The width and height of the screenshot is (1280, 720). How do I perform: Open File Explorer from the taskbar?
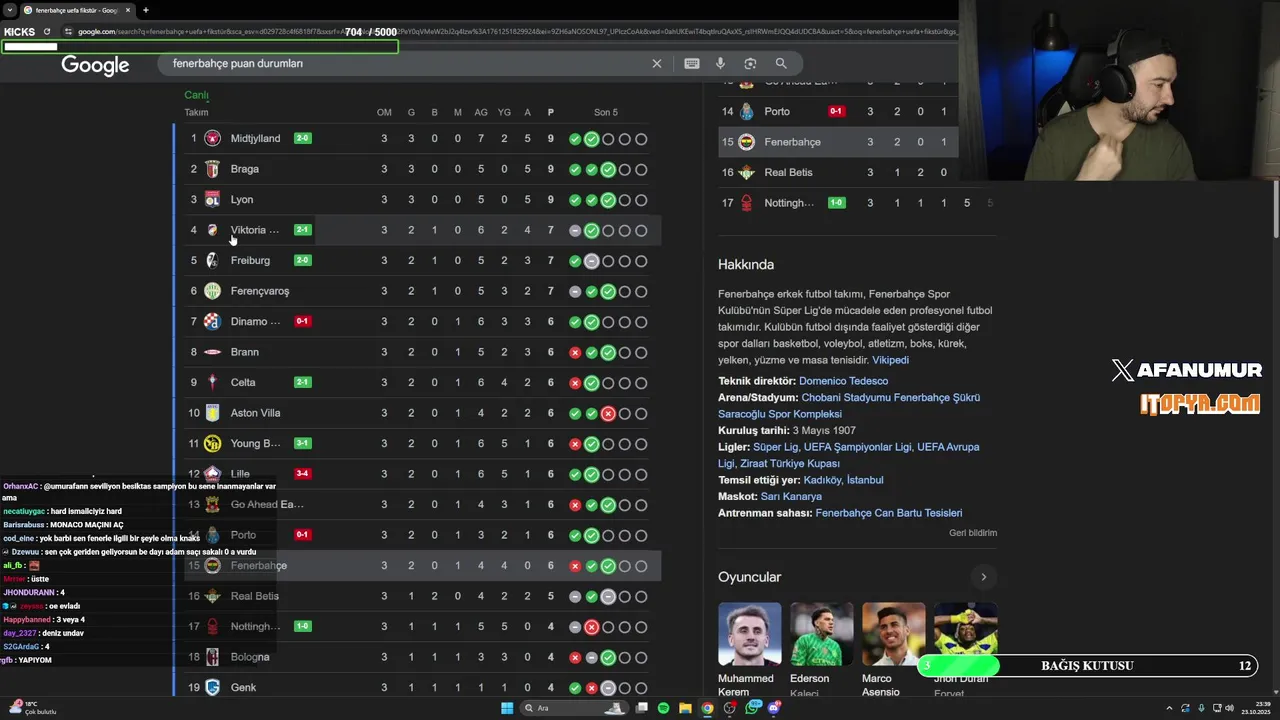[x=685, y=708]
